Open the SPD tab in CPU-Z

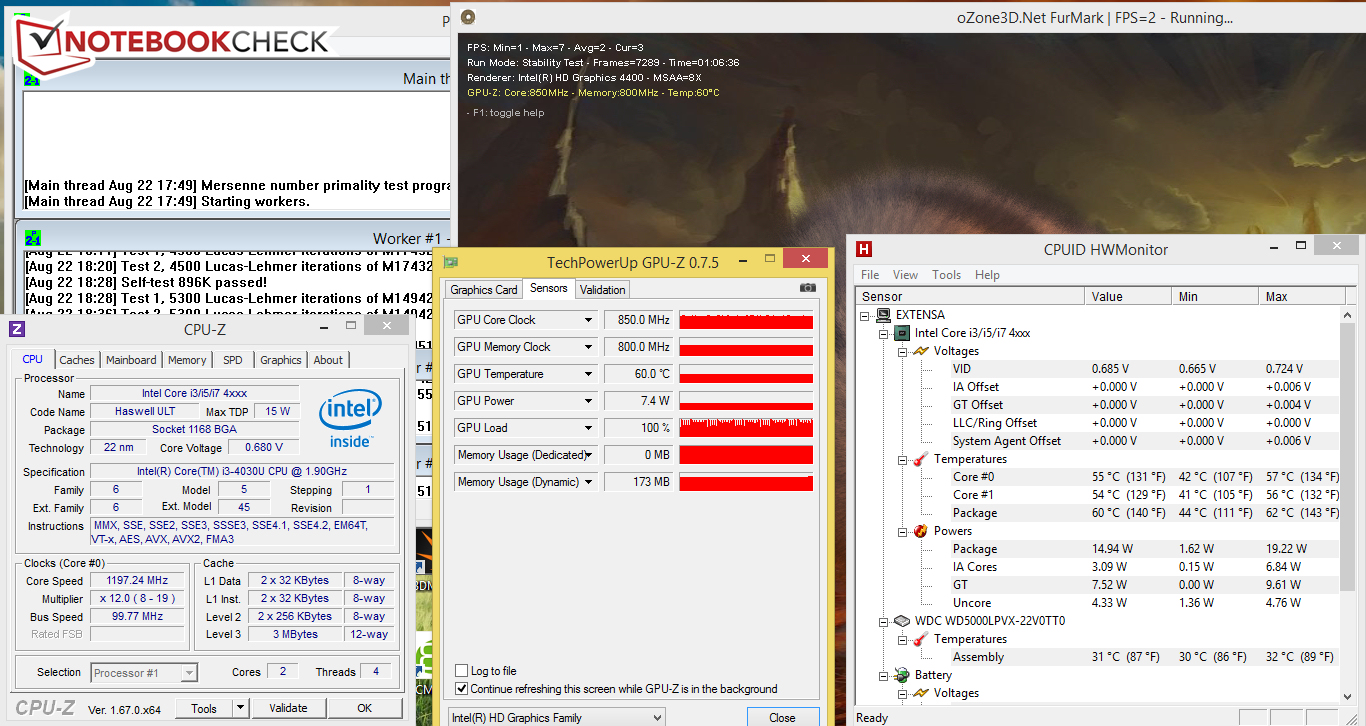[x=232, y=360]
